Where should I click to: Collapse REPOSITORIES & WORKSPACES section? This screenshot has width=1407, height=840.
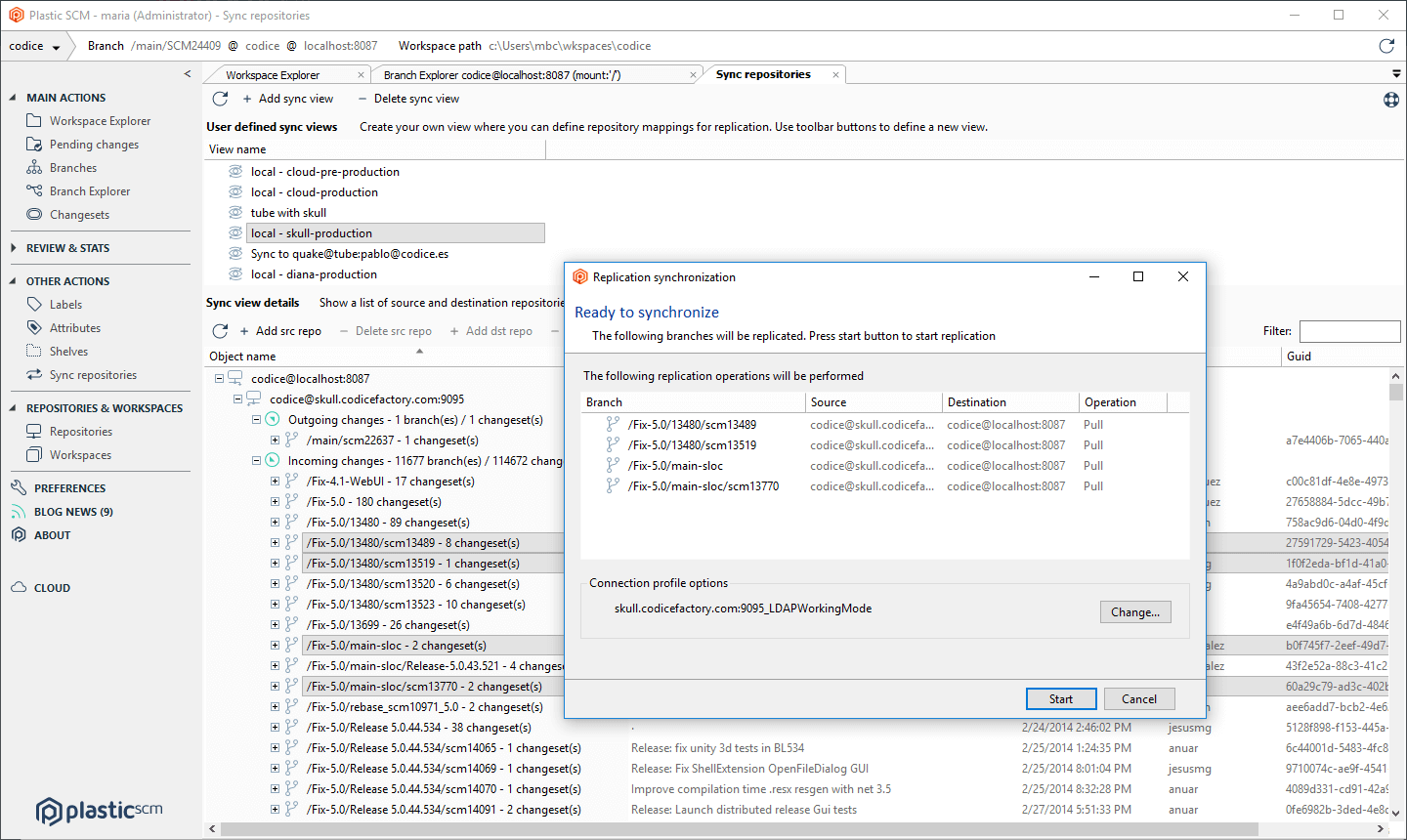coord(13,408)
